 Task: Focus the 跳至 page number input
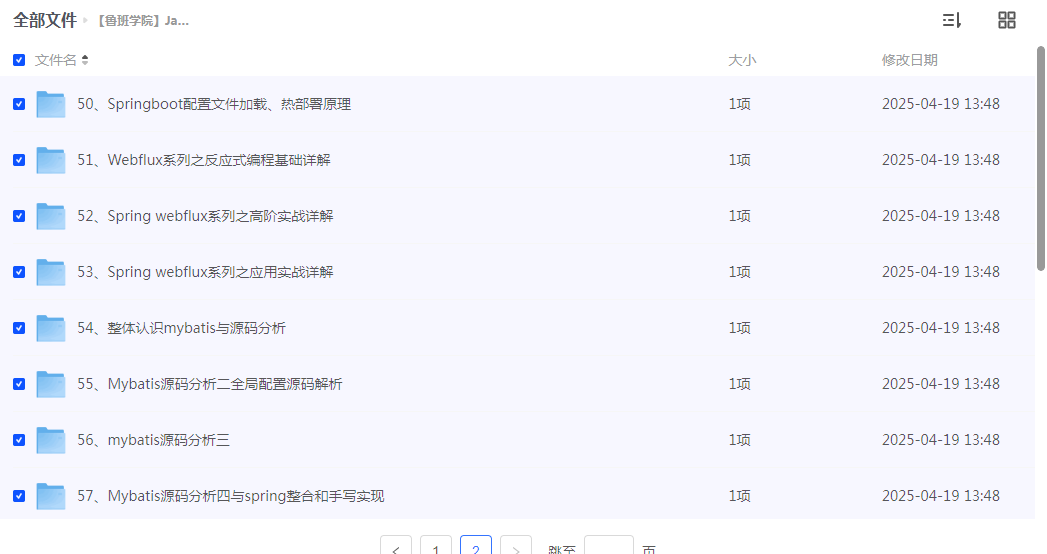pos(608,547)
